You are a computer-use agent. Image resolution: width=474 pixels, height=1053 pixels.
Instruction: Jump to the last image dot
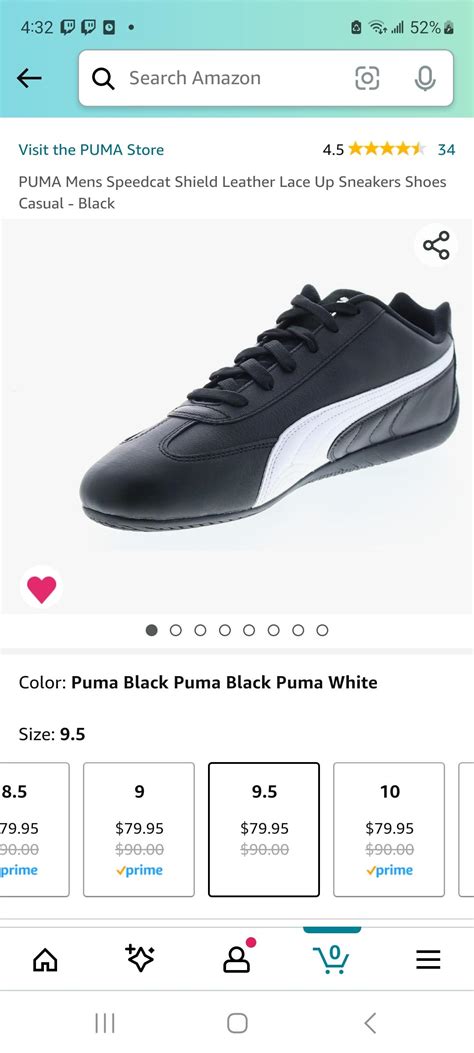(x=322, y=630)
